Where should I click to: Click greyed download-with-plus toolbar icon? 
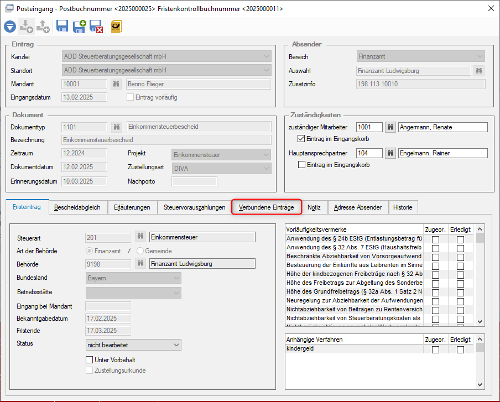[x=26, y=26]
